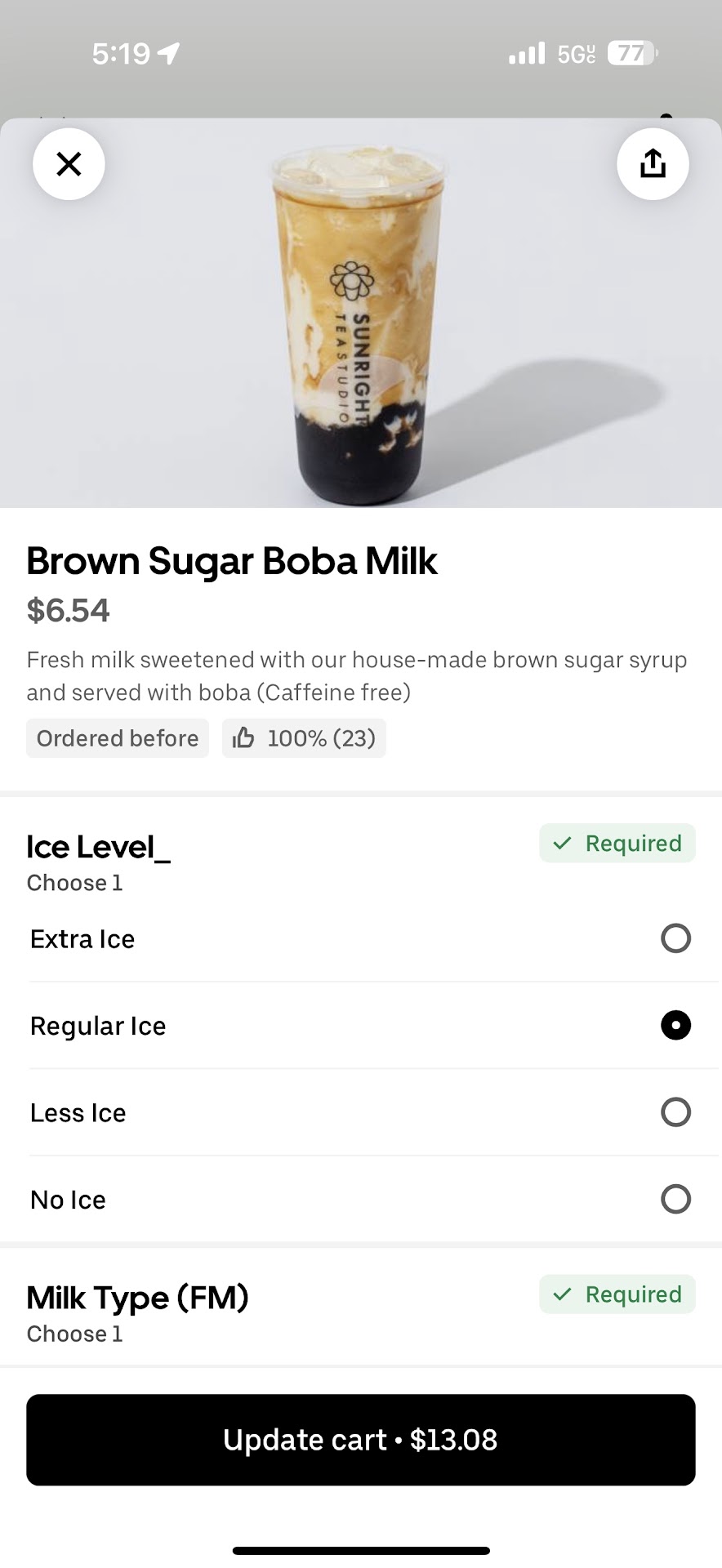Tap the Ice Level section header

(x=98, y=848)
